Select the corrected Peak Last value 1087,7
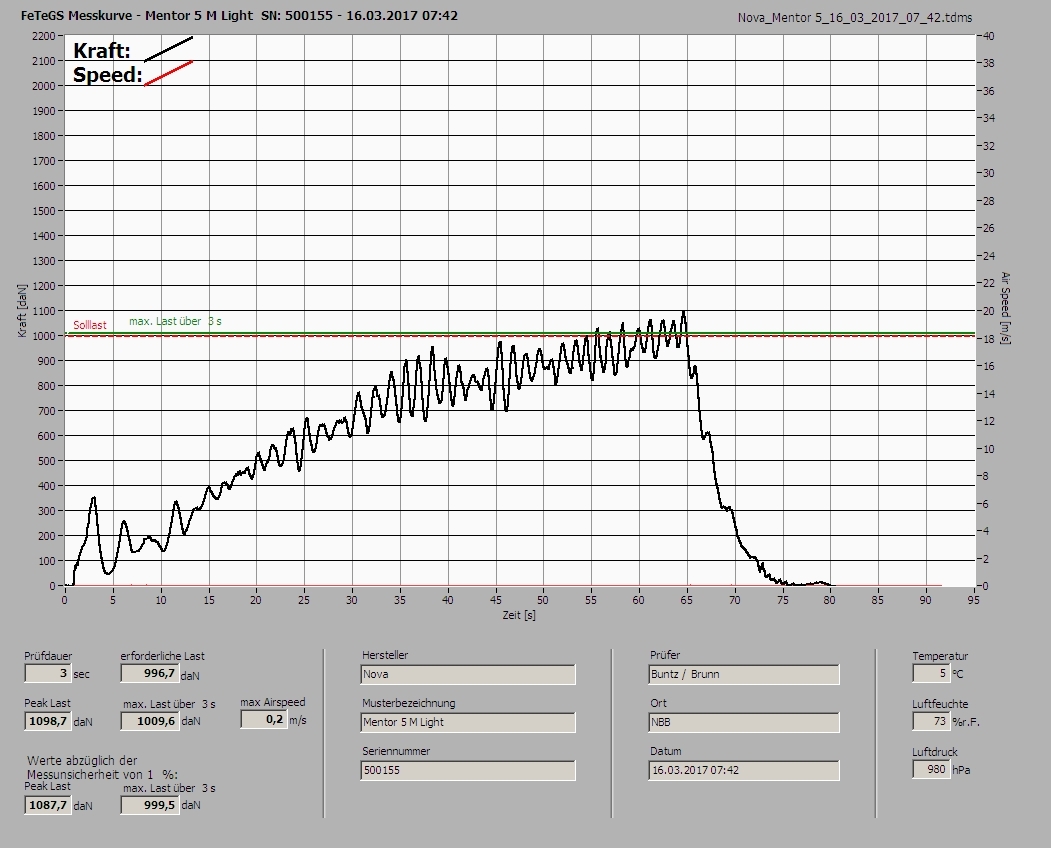 (48, 804)
